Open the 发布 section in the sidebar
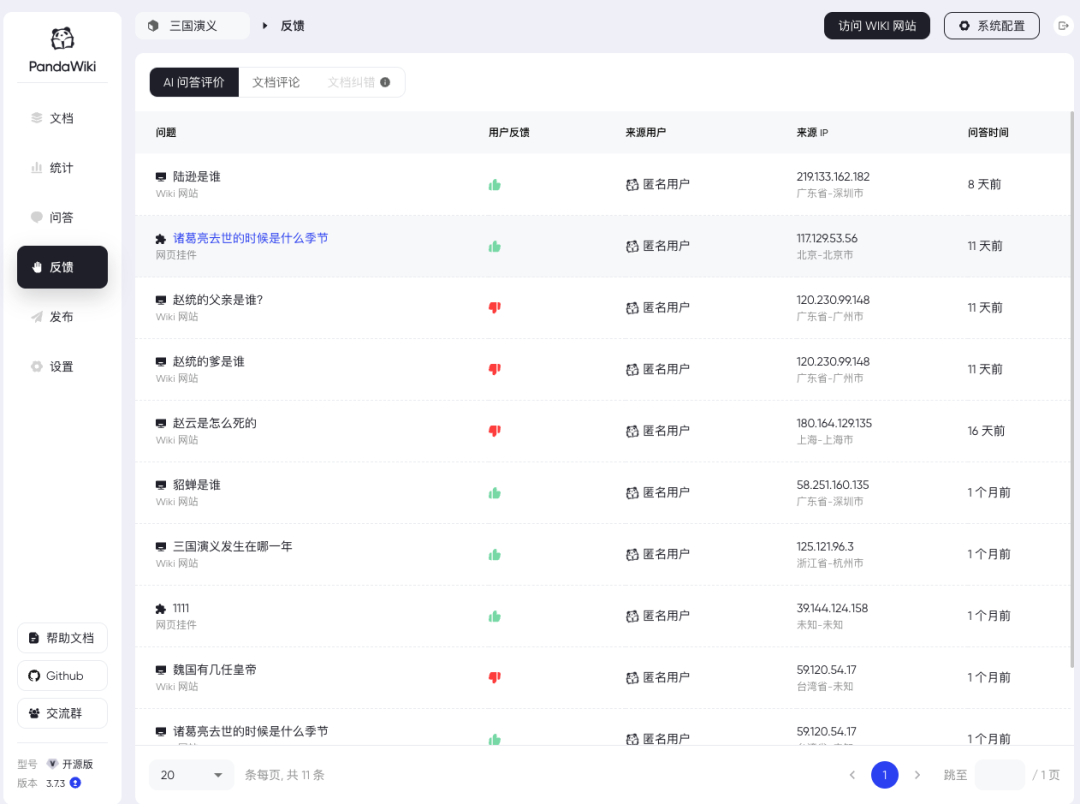This screenshot has width=1080, height=804. pyautogui.click(x=62, y=316)
